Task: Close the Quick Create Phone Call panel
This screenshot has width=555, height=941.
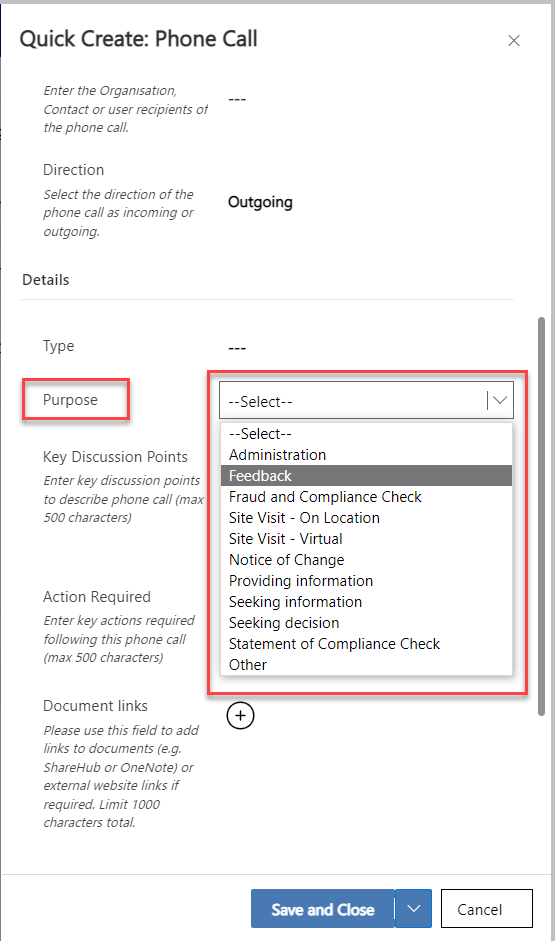Action: [514, 41]
